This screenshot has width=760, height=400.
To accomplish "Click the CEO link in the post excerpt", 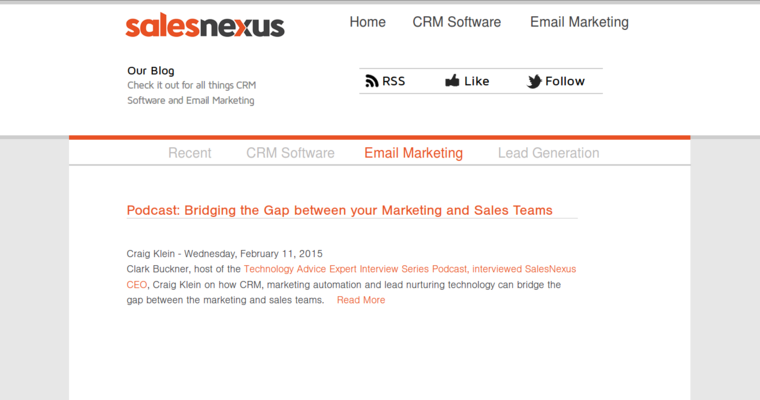I will (x=137, y=284).
